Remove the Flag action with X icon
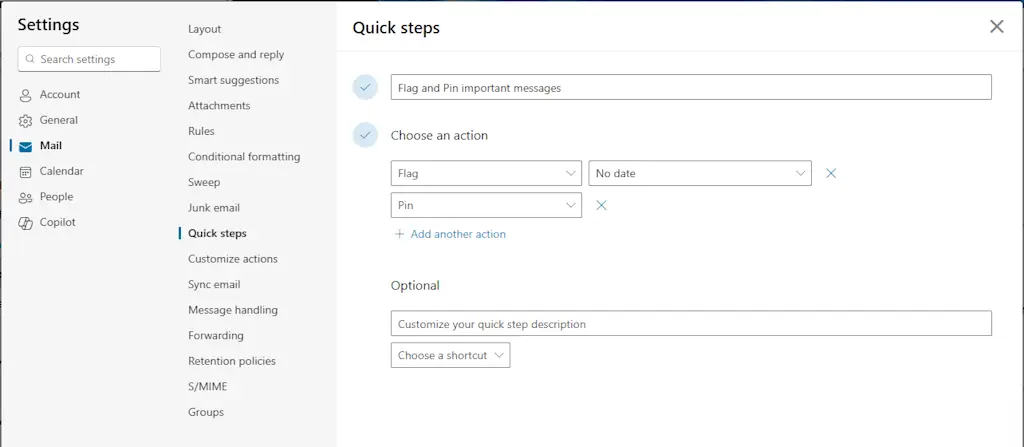1024x447 pixels. (830, 173)
